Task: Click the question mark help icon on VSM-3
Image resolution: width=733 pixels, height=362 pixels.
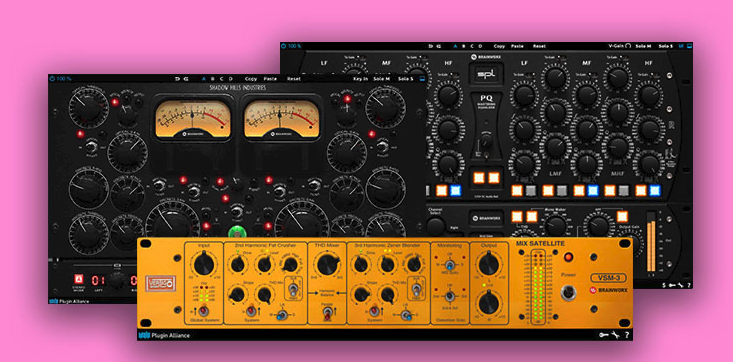Action: (x=626, y=335)
